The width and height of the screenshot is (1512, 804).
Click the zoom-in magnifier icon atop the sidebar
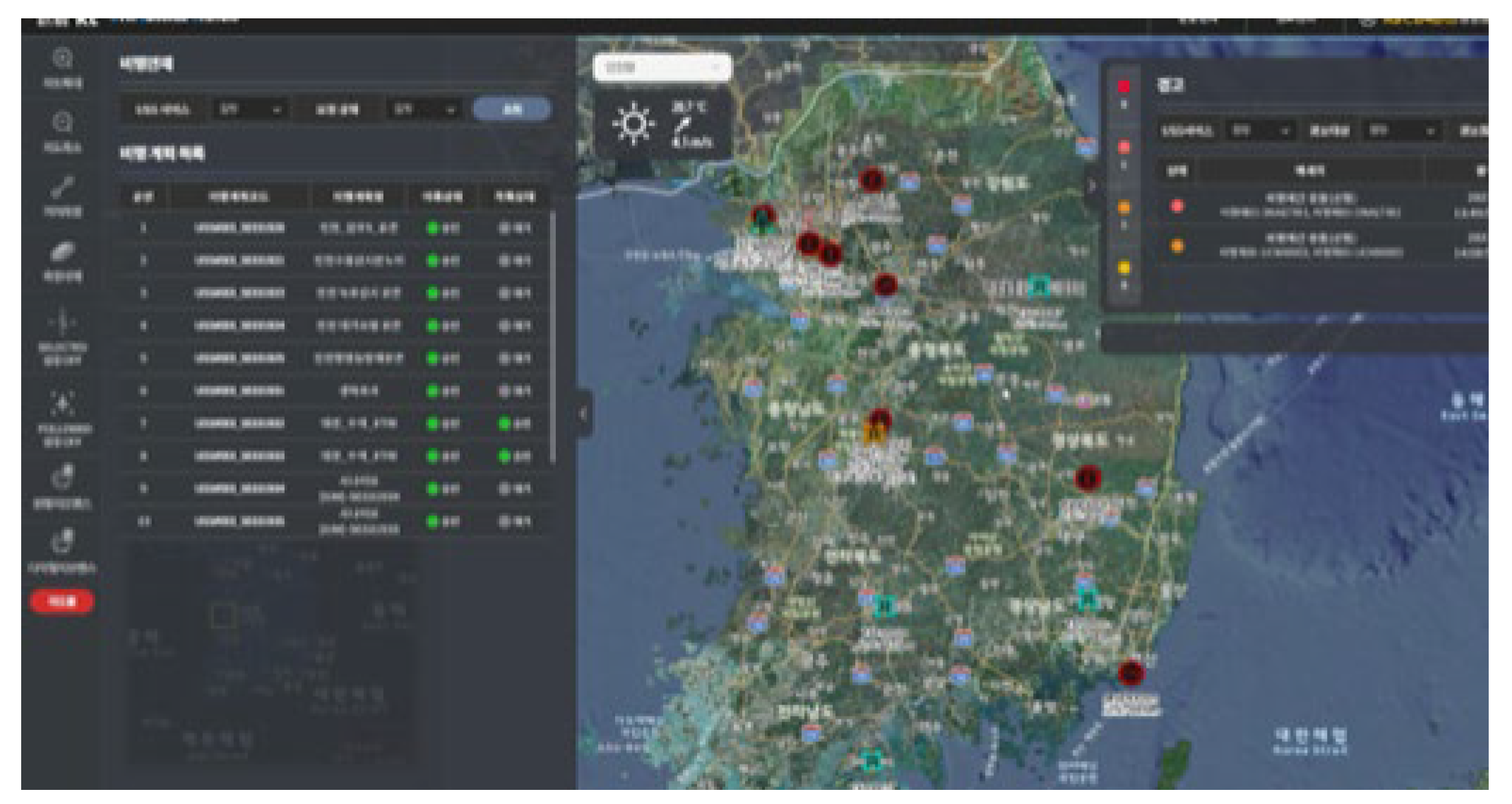[x=63, y=59]
